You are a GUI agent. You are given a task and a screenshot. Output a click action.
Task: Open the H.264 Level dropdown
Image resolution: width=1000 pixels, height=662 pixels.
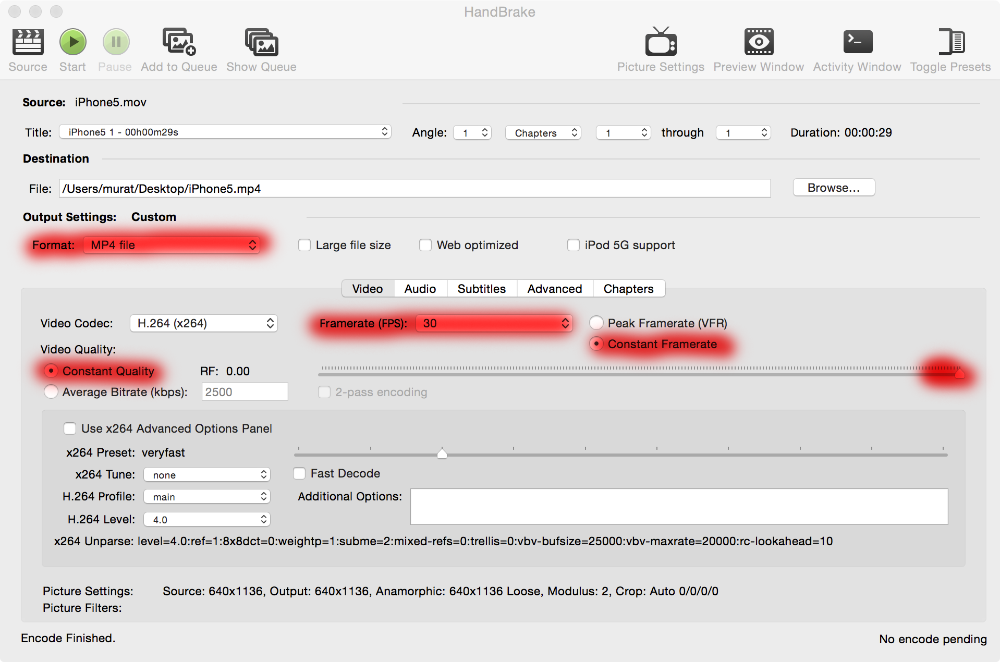tap(207, 519)
